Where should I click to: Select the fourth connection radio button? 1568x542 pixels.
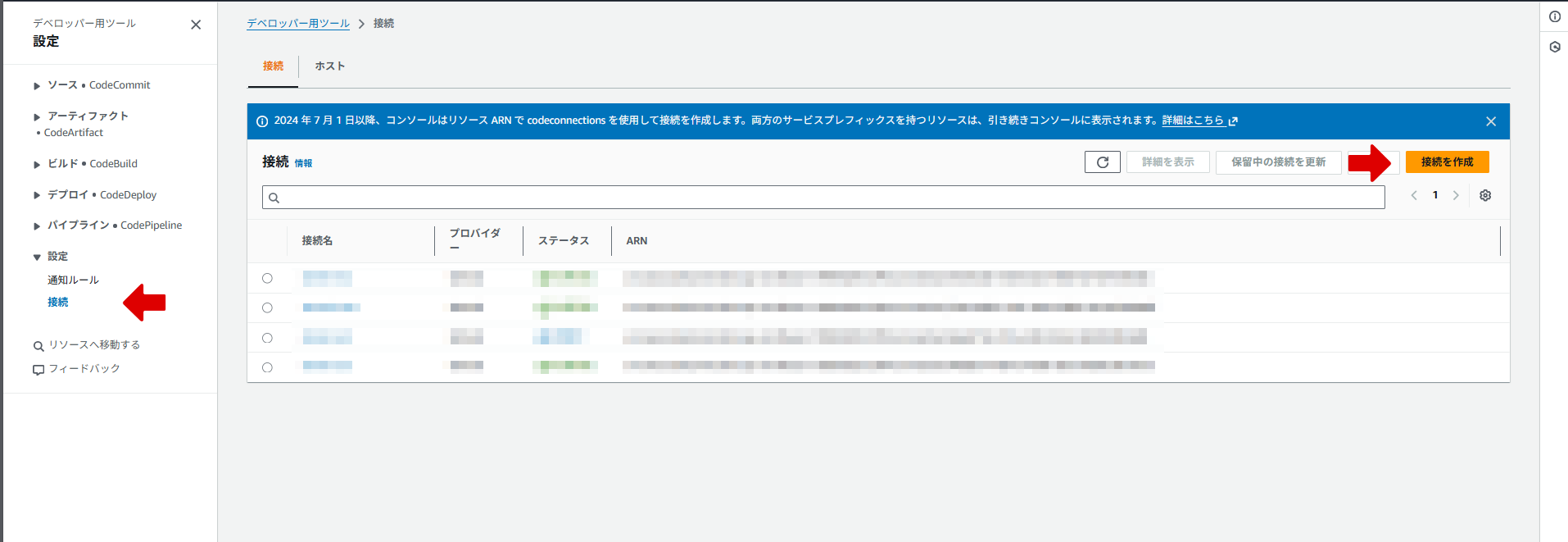(x=267, y=367)
